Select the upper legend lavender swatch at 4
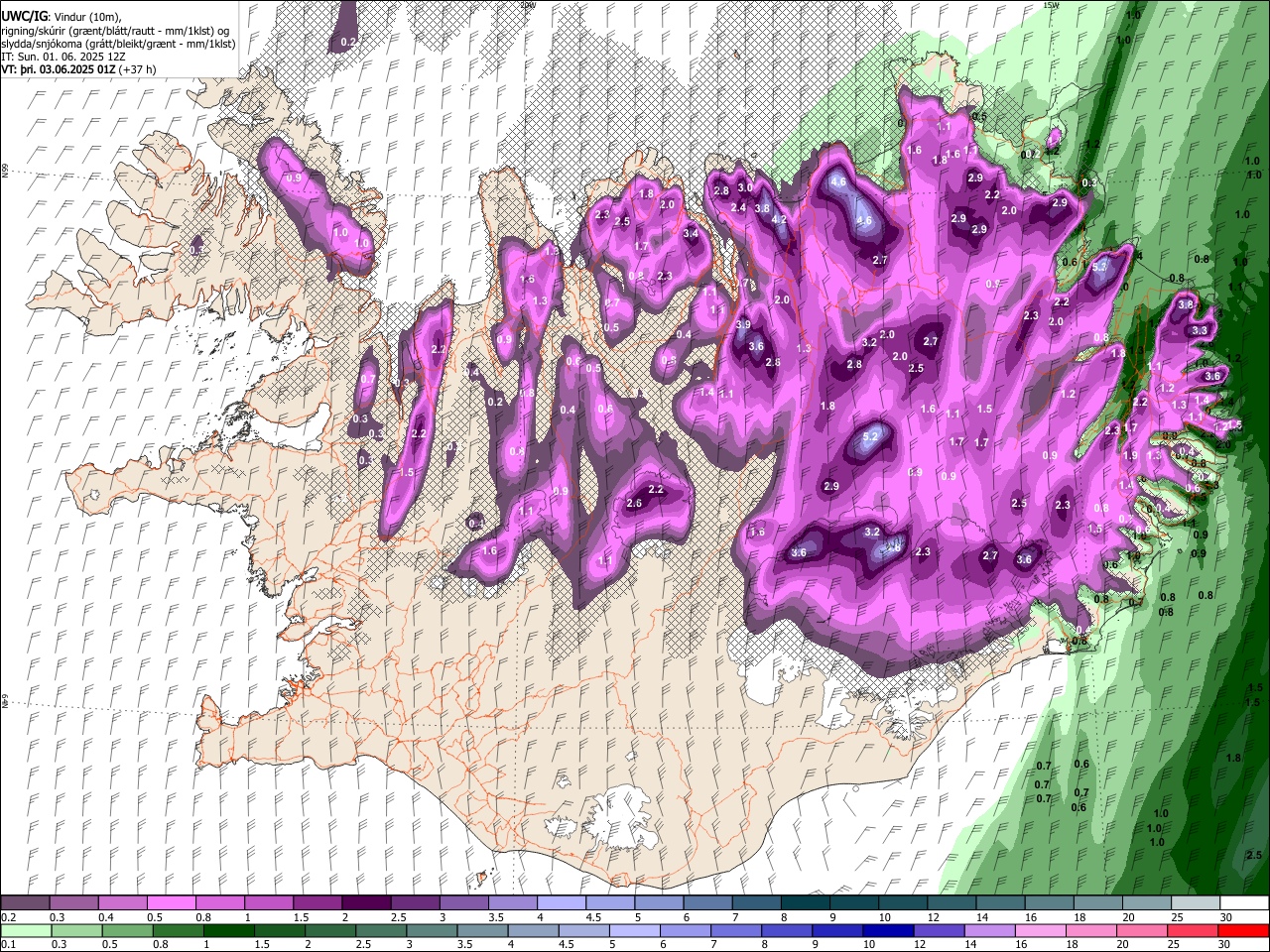 (562, 902)
